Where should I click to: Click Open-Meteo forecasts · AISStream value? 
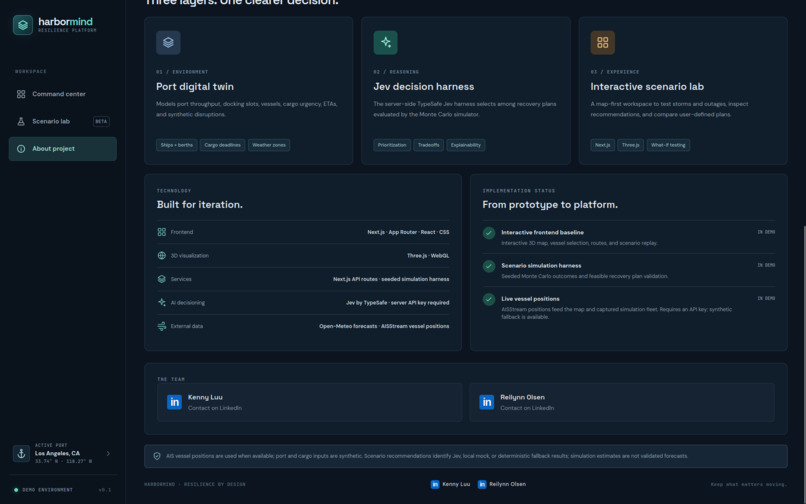(384, 326)
